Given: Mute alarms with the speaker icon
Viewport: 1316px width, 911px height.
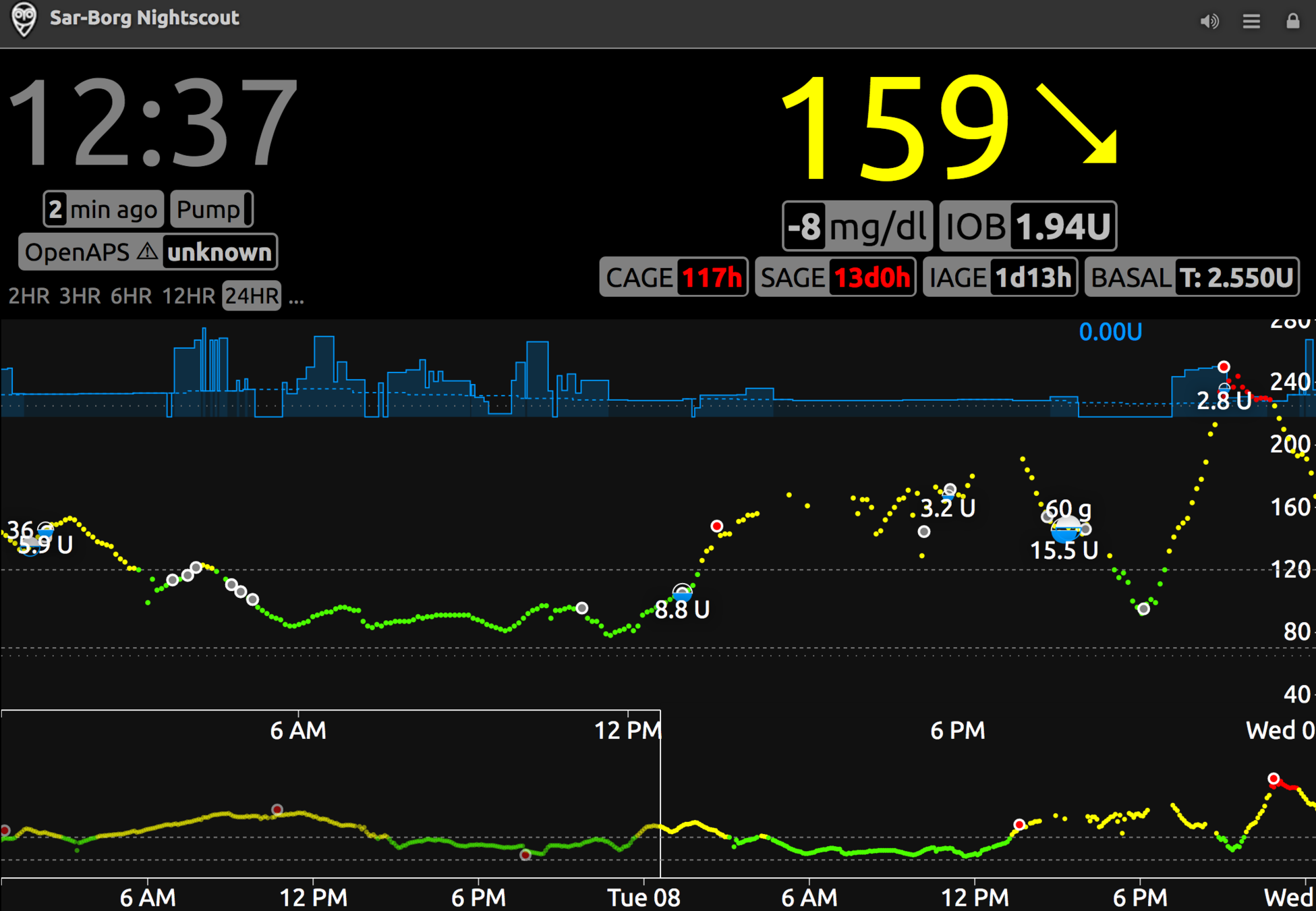Looking at the screenshot, I should pos(1209,22).
